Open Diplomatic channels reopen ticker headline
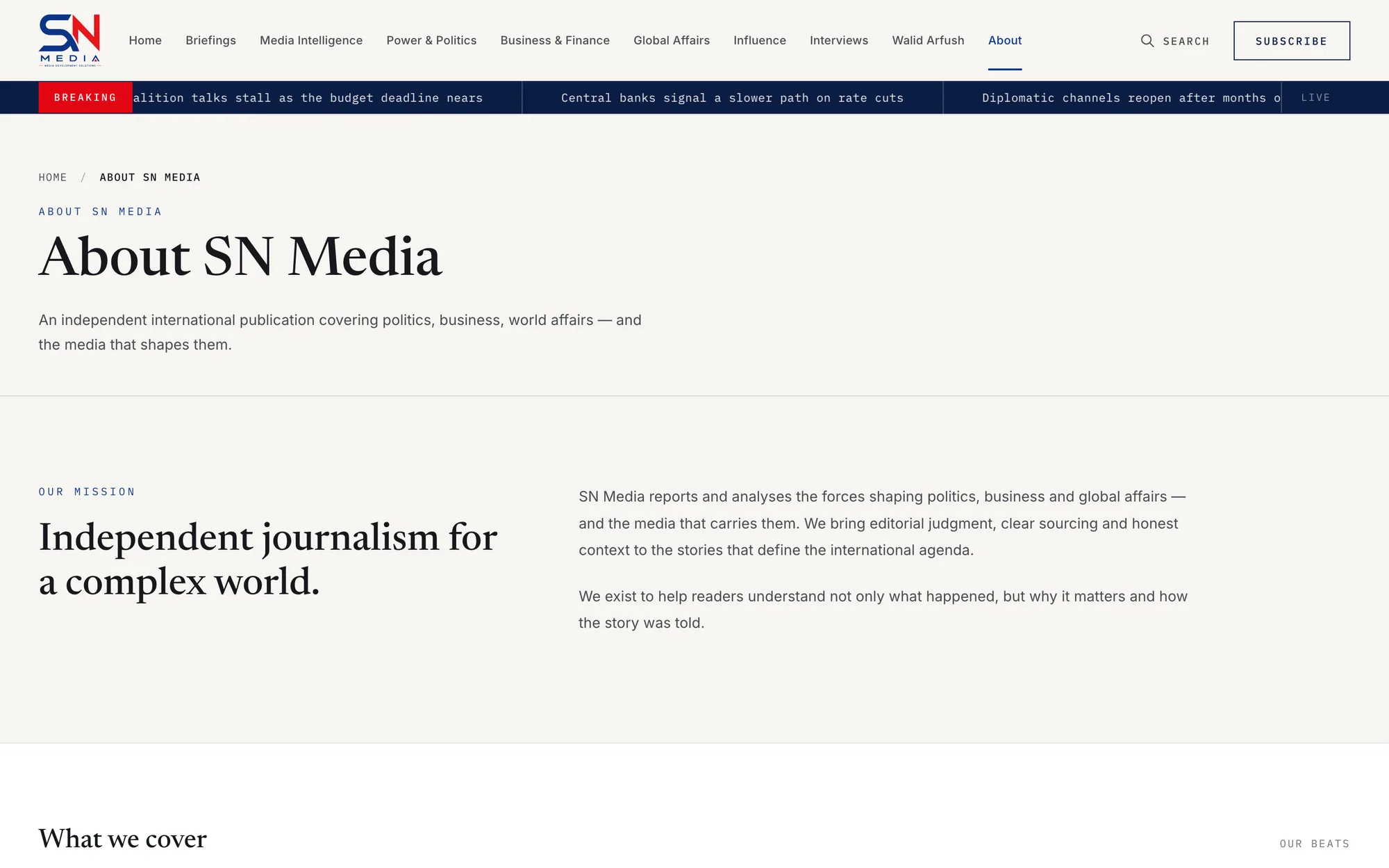 (x=1131, y=98)
